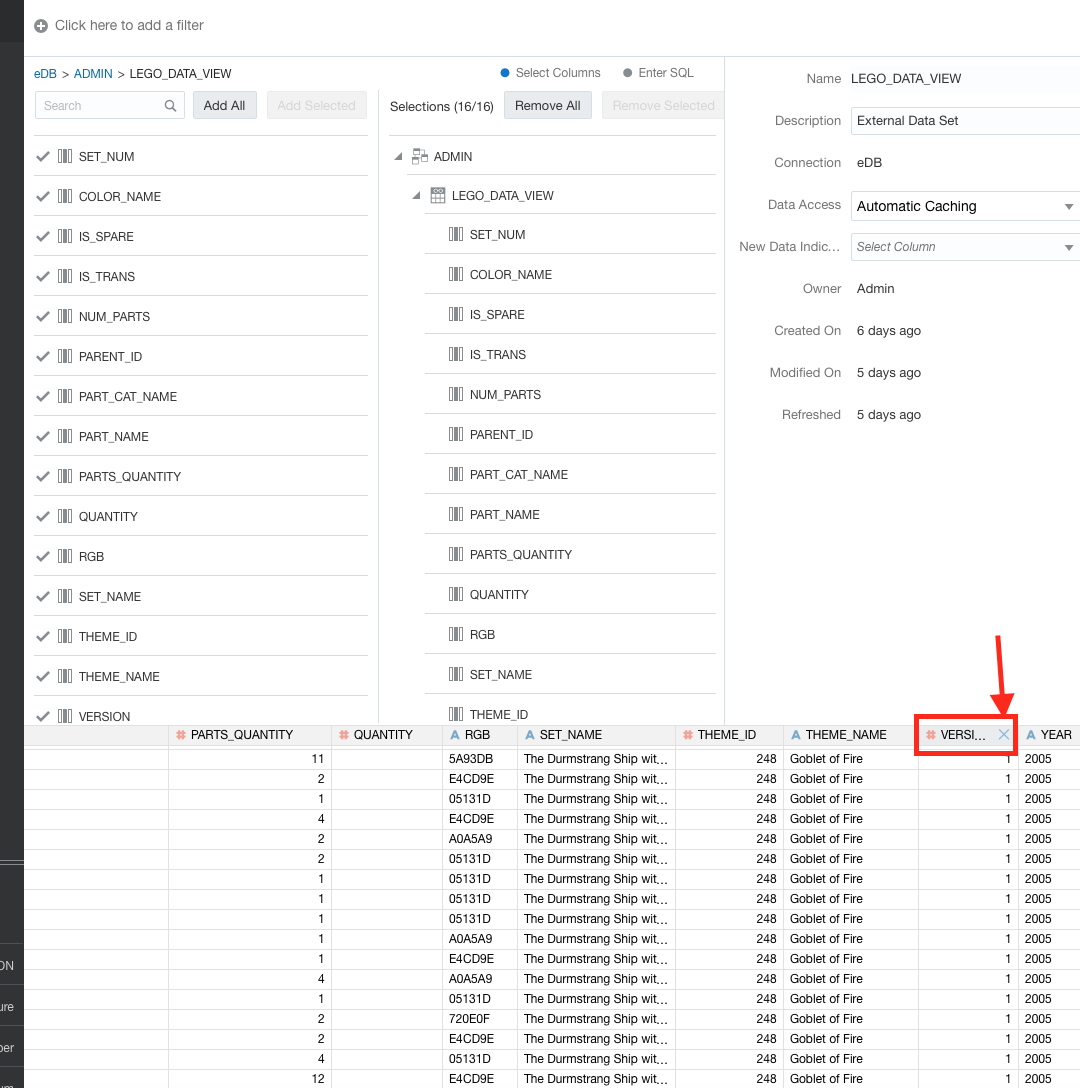The height and width of the screenshot is (1088, 1080).
Task: Toggle the checkmark next to PARTS_QUANTITY
Action: 43,477
